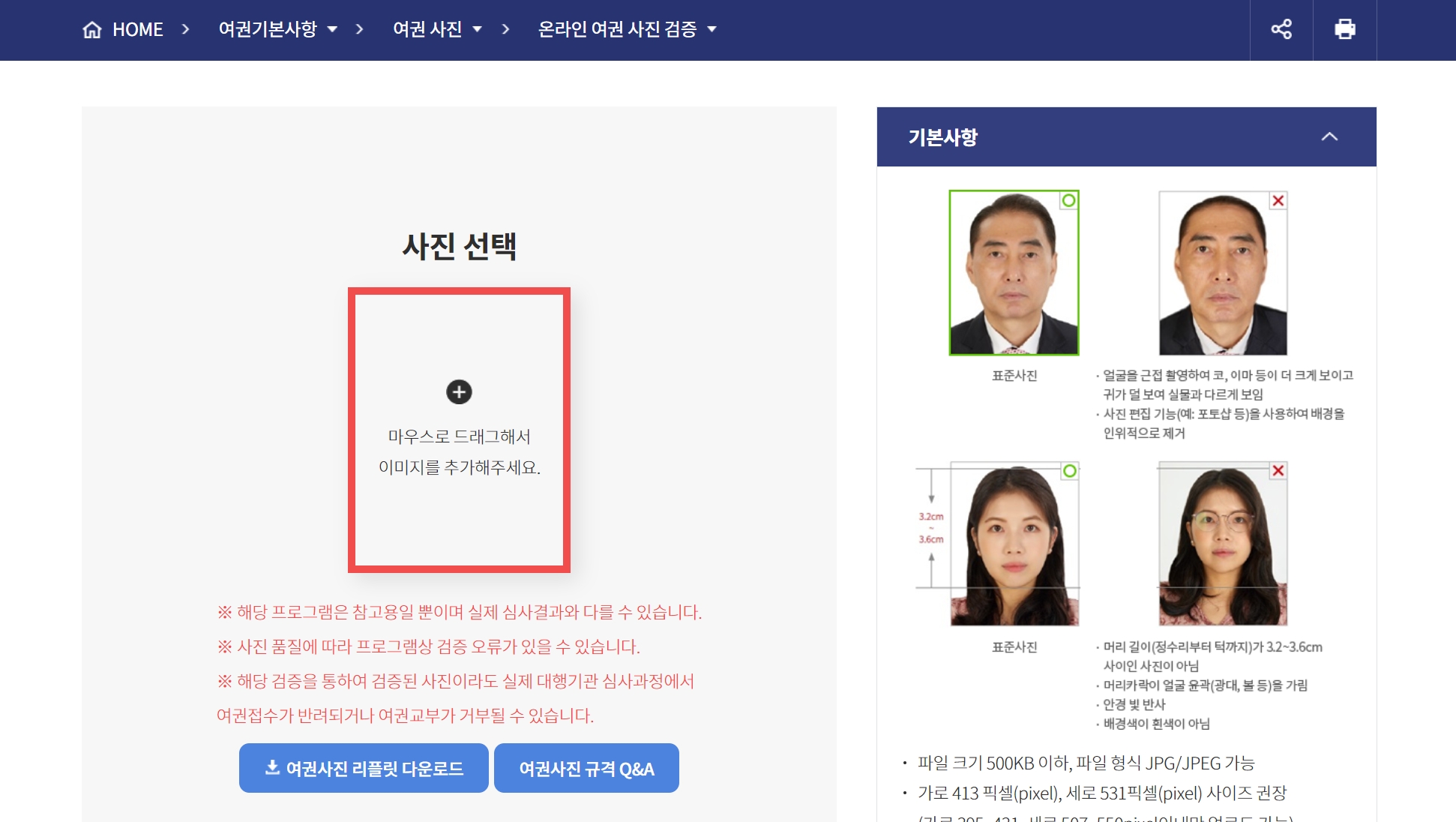Click the printer icon
The height and width of the screenshot is (822, 1456).
(x=1345, y=29)
